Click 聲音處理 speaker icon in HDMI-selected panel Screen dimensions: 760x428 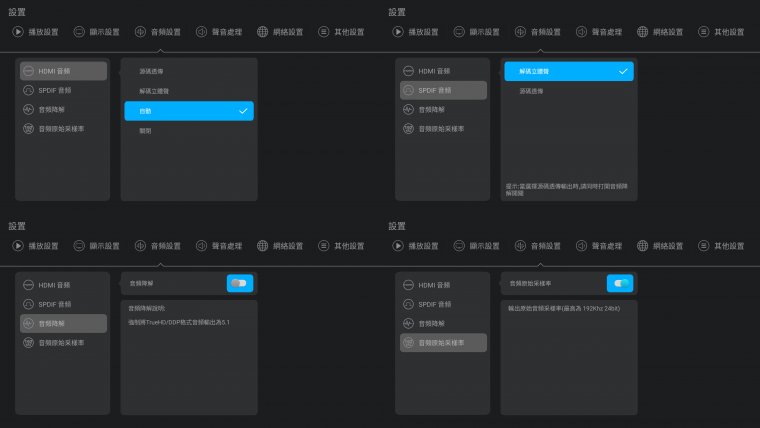pos(201,32)
